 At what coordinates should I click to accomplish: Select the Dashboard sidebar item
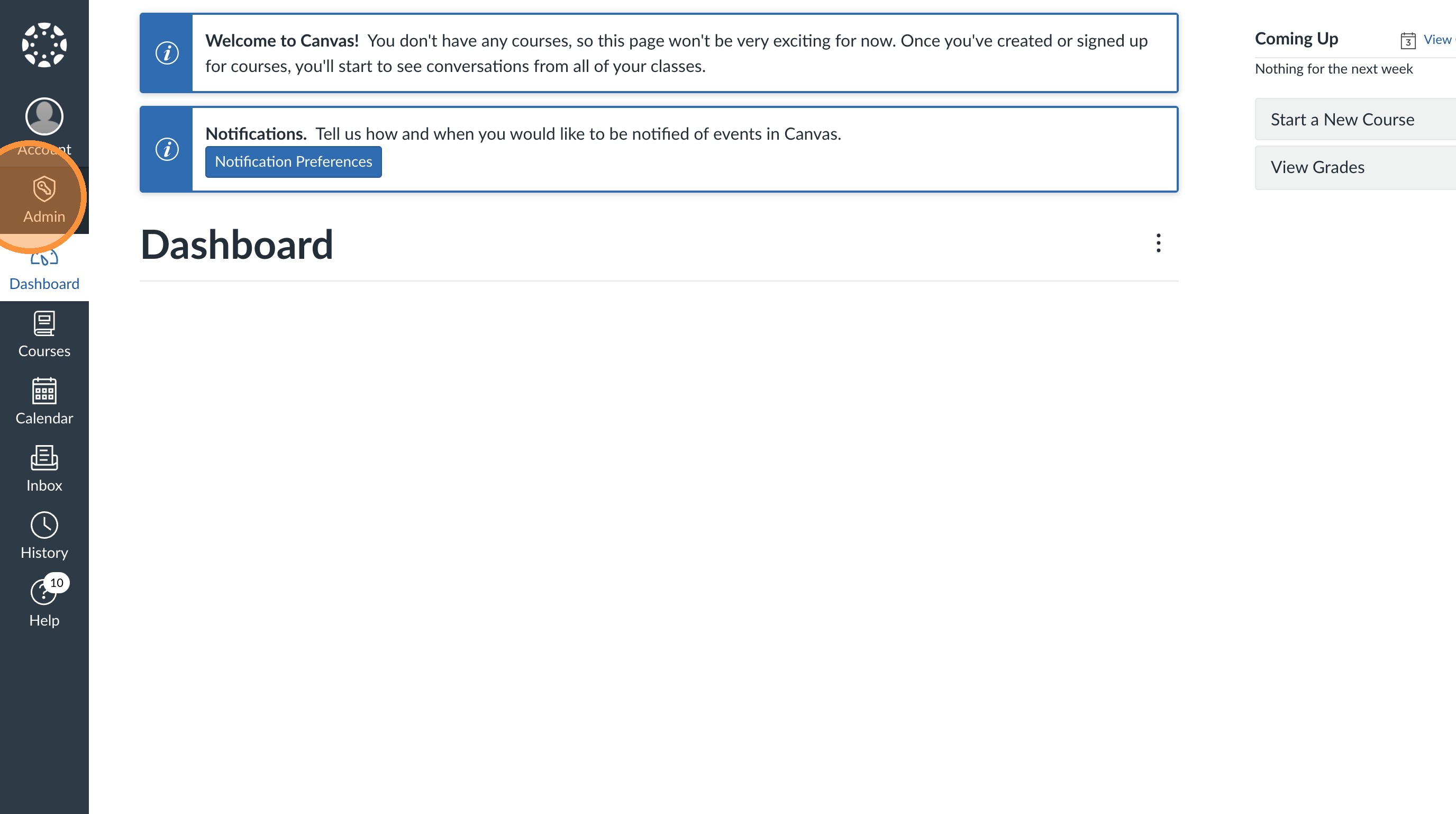[44, 283]
